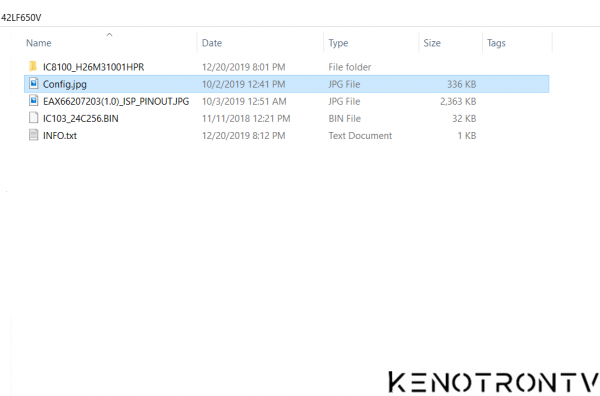Select the IC8100_H26M31001HPR folder name
This screenshot has height=396, width=600.
pos(93,67)
